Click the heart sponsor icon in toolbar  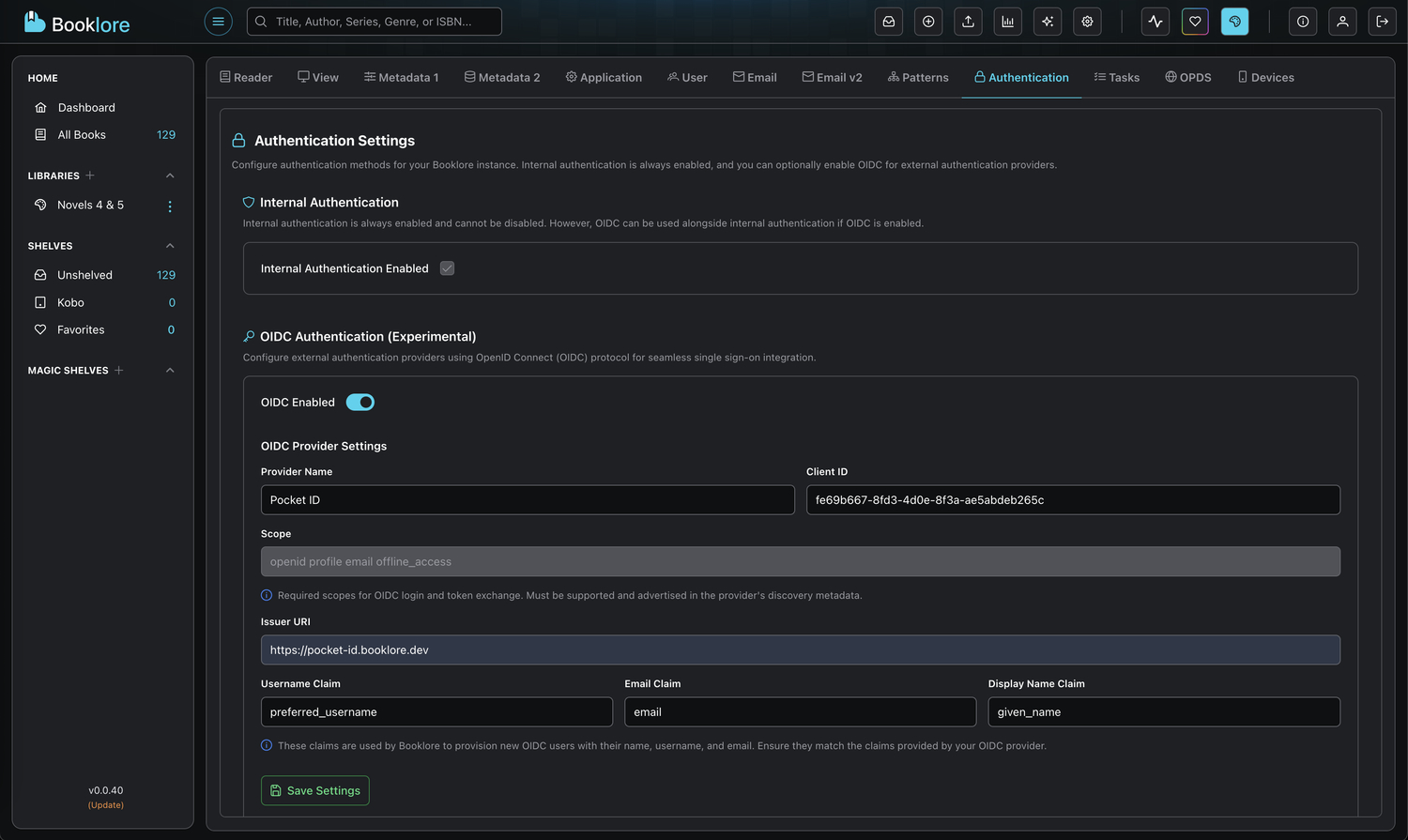click(1194, 21)
